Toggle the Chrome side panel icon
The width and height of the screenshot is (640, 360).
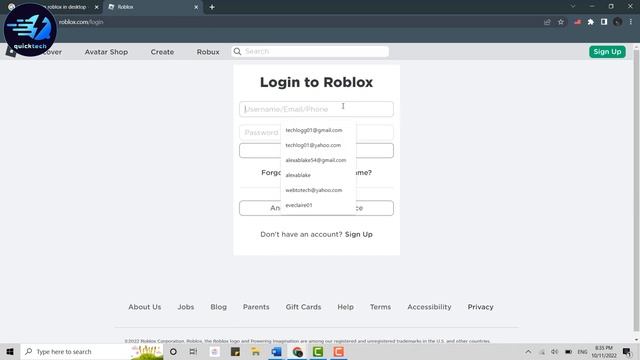tap(604, 22)
